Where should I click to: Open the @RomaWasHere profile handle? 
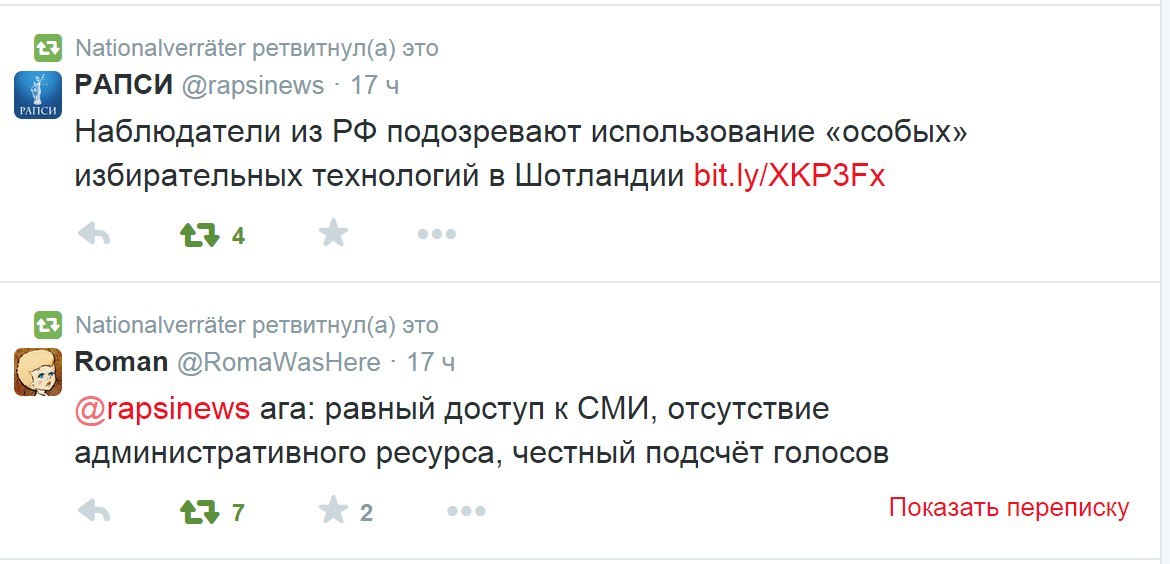point(278,363)
